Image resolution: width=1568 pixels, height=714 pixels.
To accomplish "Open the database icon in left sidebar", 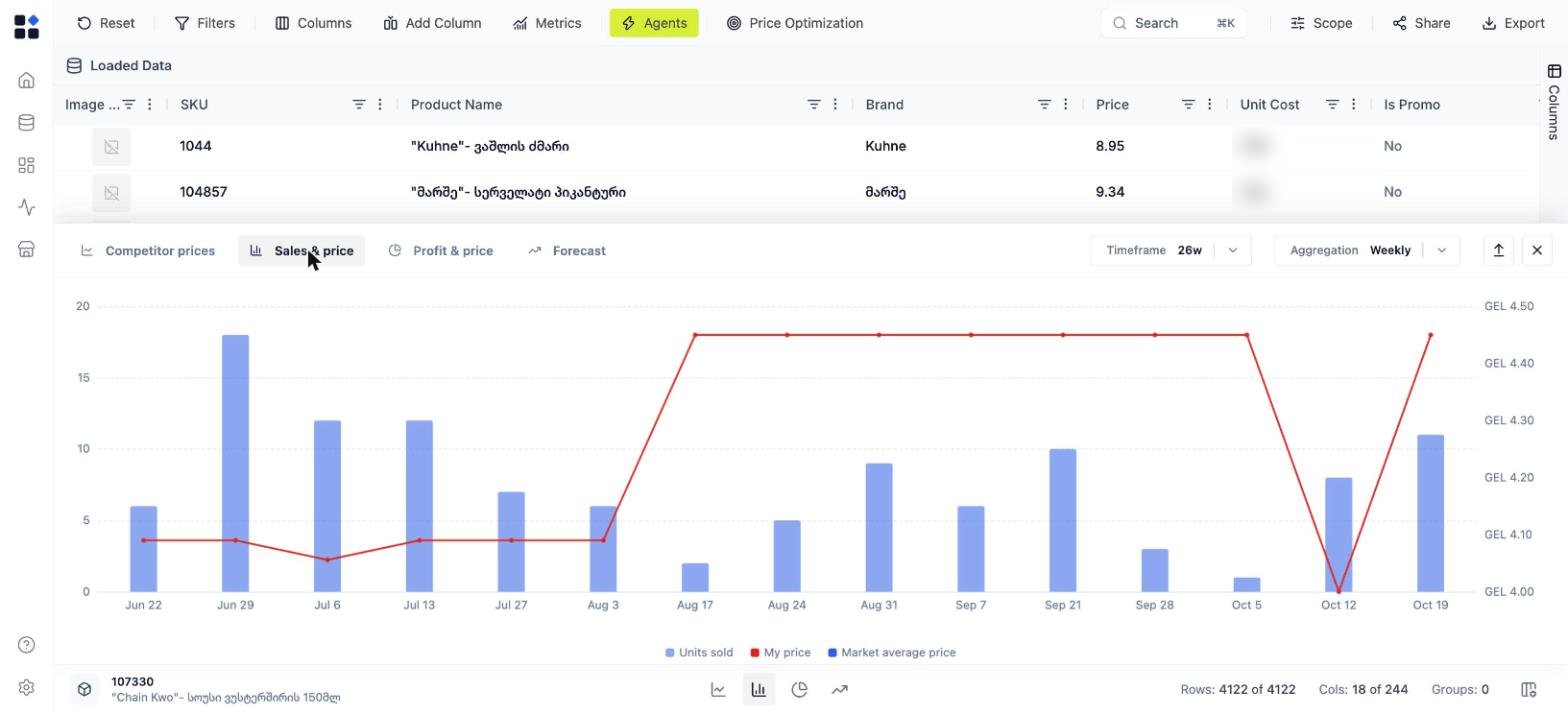I will [27, 123].
